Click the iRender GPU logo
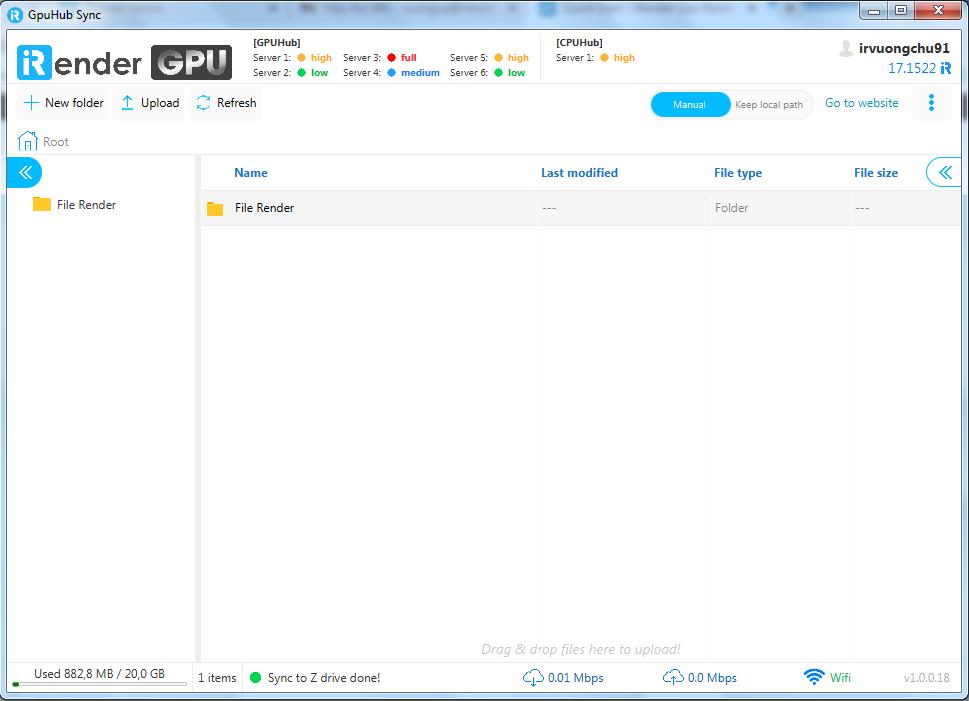969x701 pixels. tap(124, 62)
